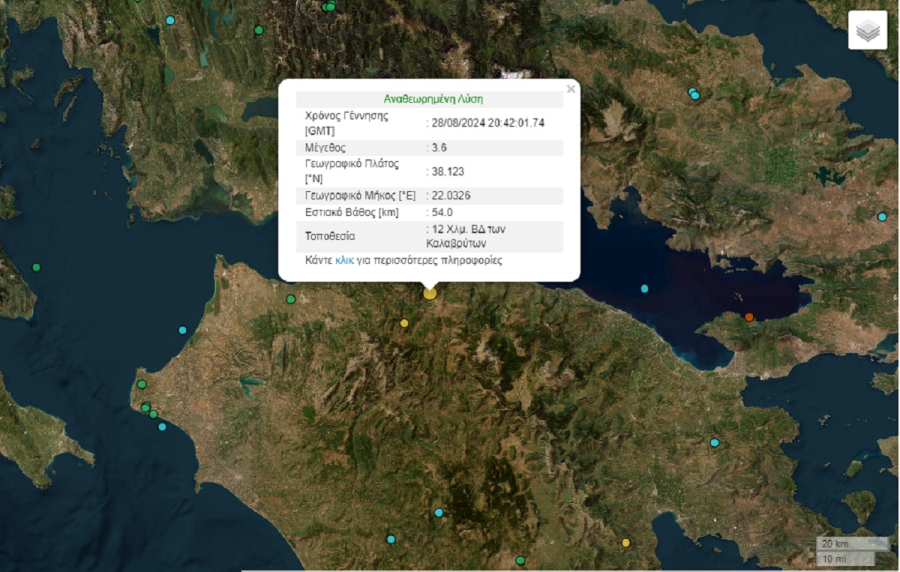The image size is (900, 572).
Task: Click the magnitude value 3.6 in popup
Action: point(439,147)
